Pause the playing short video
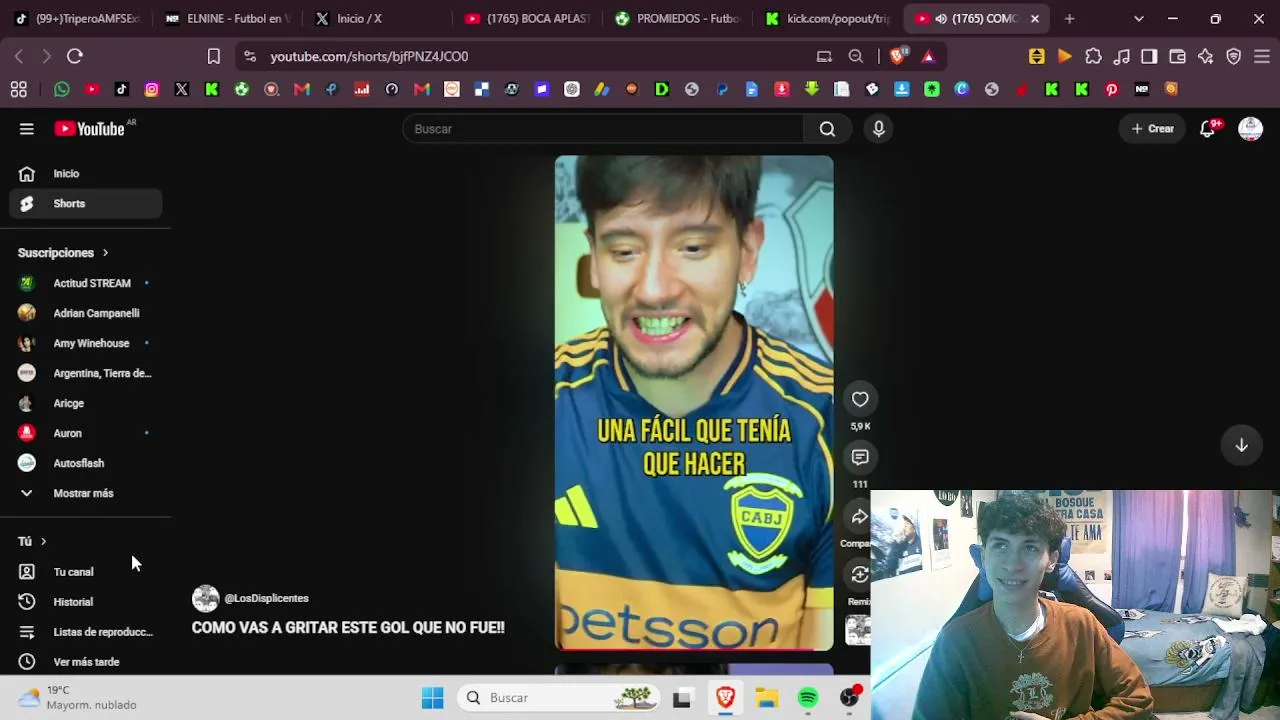This screenshot has width=1280, height=720. pyautogui.click(x=694, y=403)
